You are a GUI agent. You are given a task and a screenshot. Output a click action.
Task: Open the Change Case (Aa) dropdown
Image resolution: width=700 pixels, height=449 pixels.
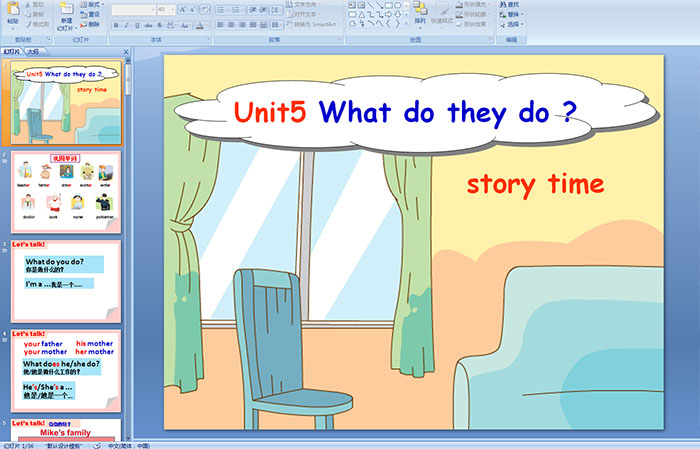(185, 25)
